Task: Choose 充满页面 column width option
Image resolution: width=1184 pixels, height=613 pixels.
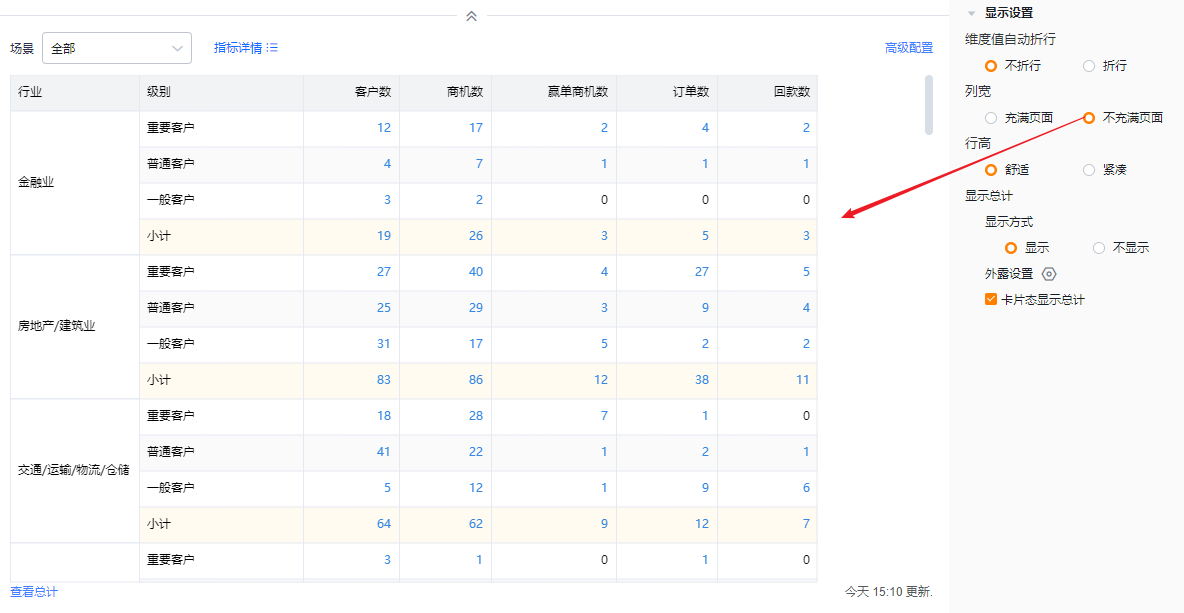Action: (x=990, y=118)
